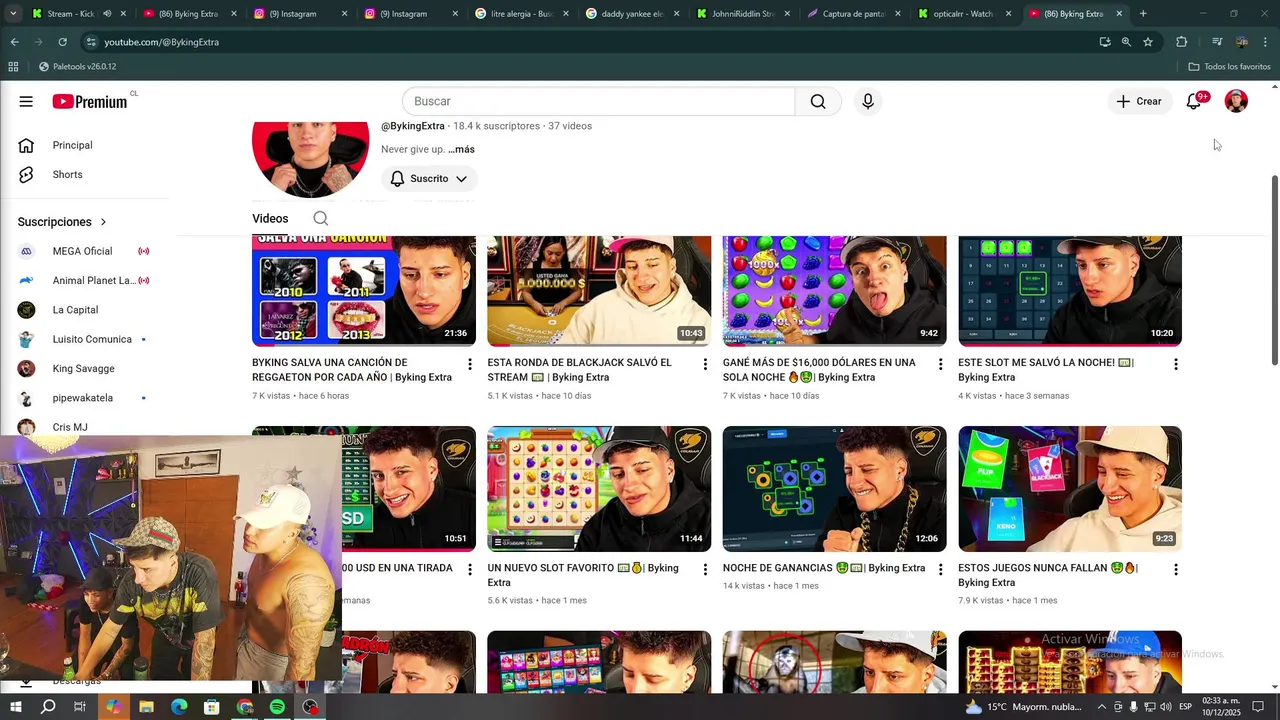Open a new browser tab
This screenshot has width=1280, height=720.
pyautogui.click(x=1143, y=14)
